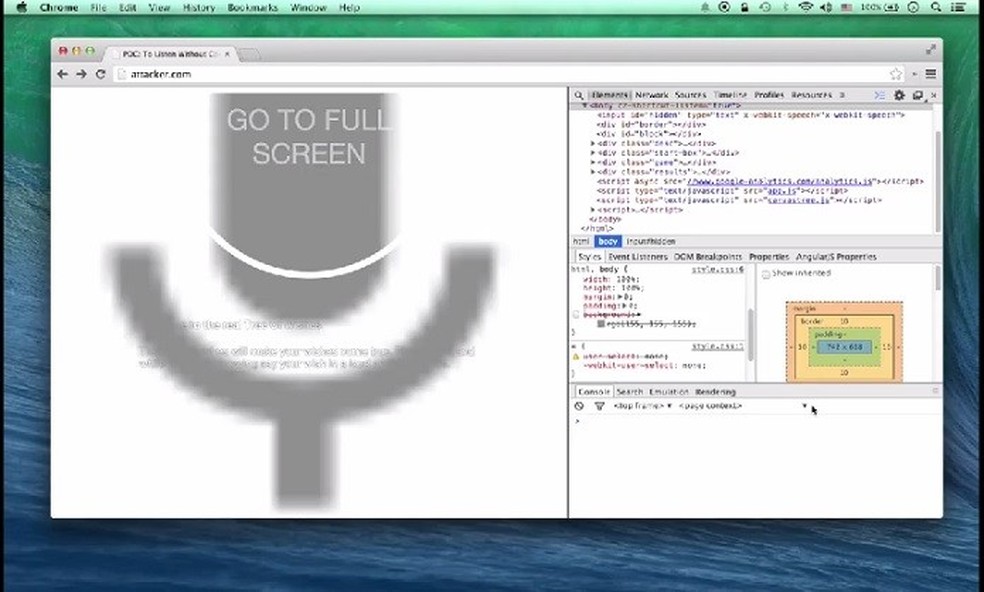Click the Wi-Fi menu bar icon
Image resolution: width=984 pixels, height=592 pixels.
pos(806,8)
